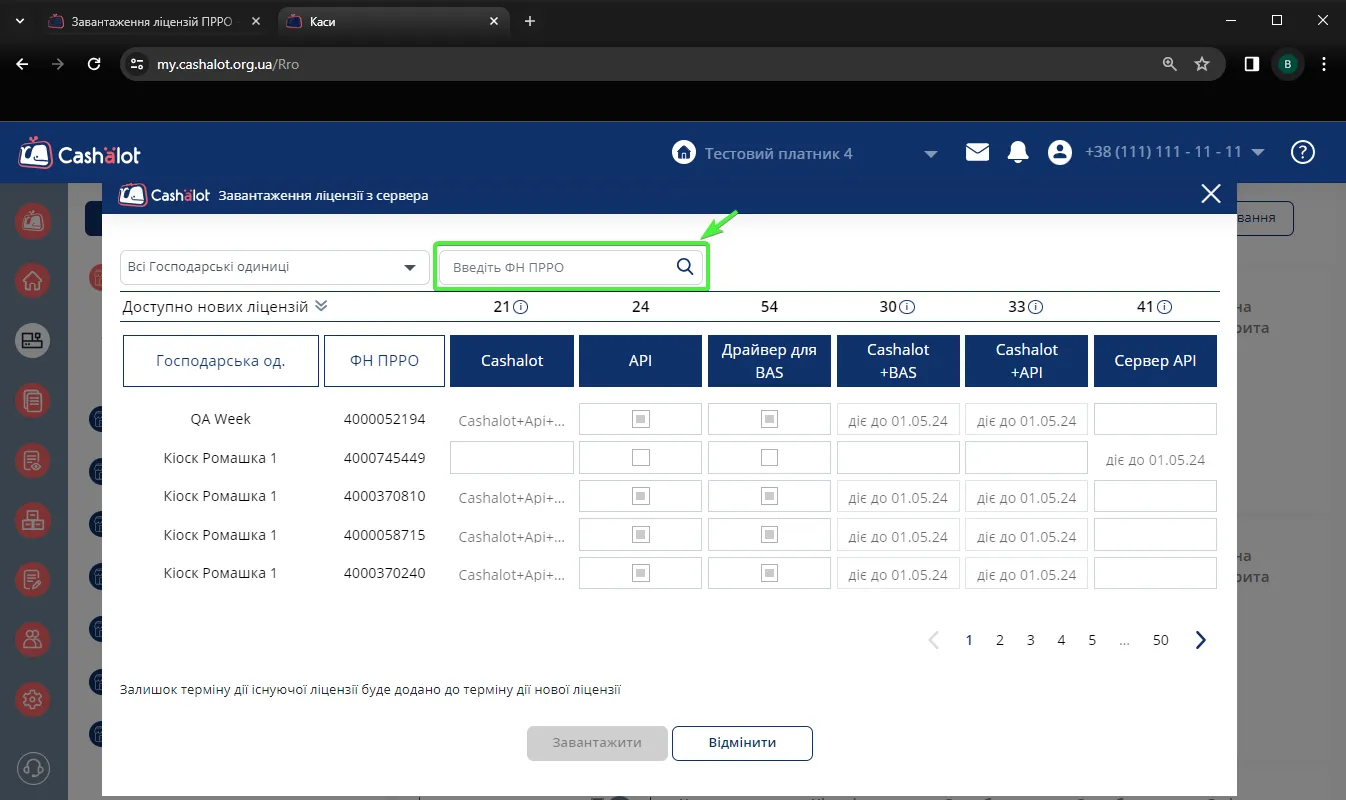Go to page 5 in pagination
Viewport: 1346px width, 800px height.
(1093, 640)
